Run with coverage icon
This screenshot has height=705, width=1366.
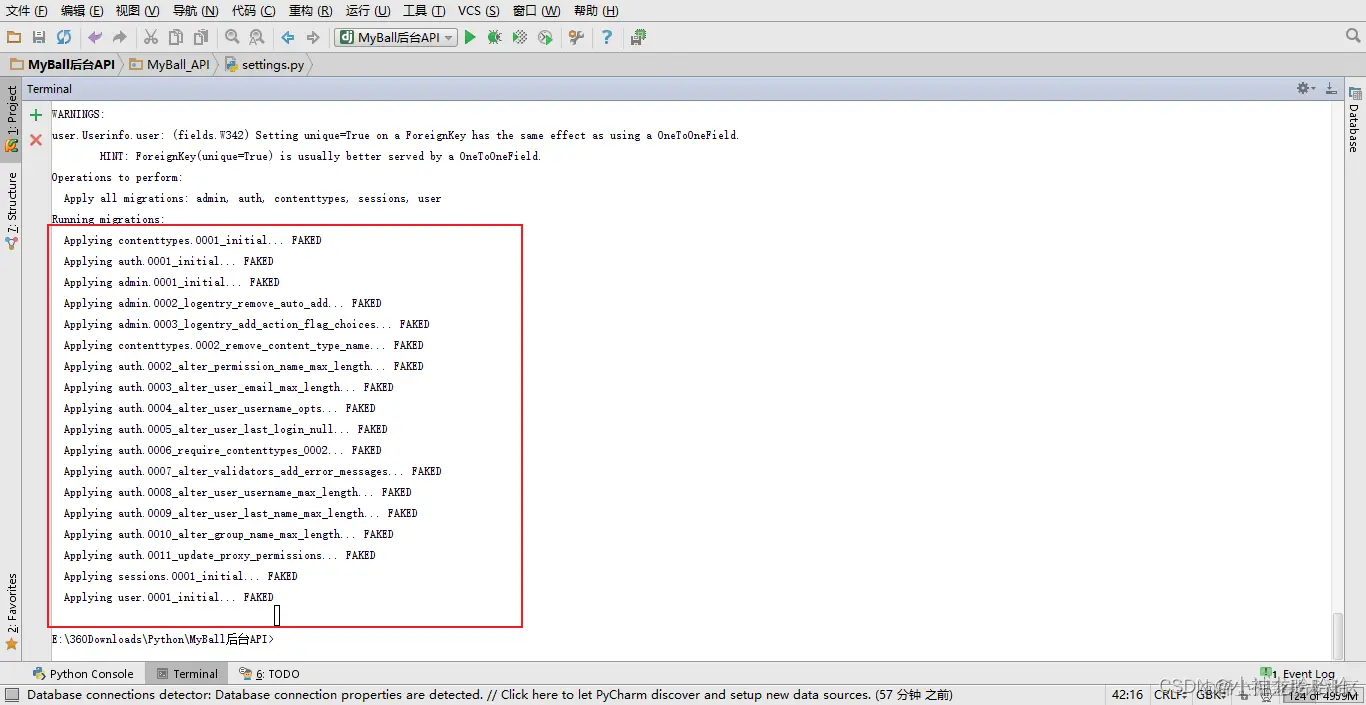[520, 37]
